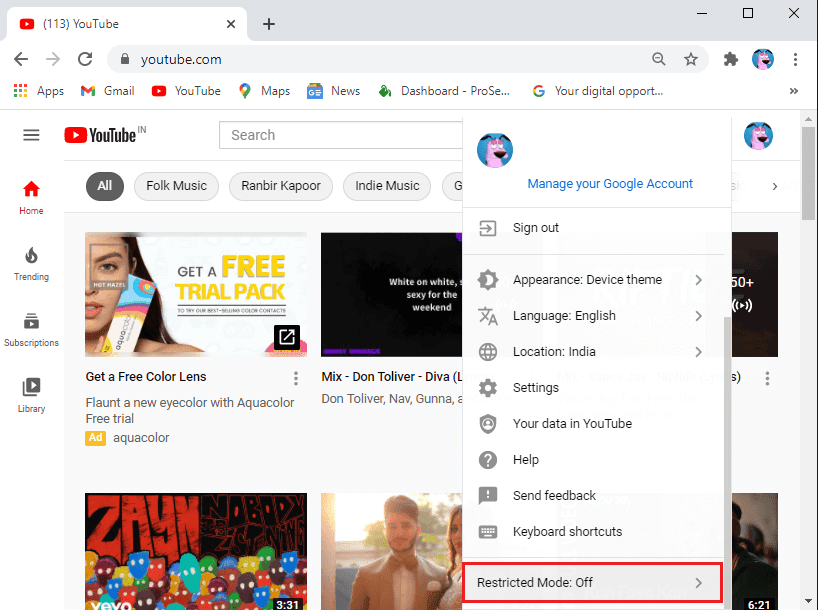Viewport: 818px width, 610px height.
Task: Open the Don Toliver Diva mix thumbnail
Action: click(x=392, y=295)
